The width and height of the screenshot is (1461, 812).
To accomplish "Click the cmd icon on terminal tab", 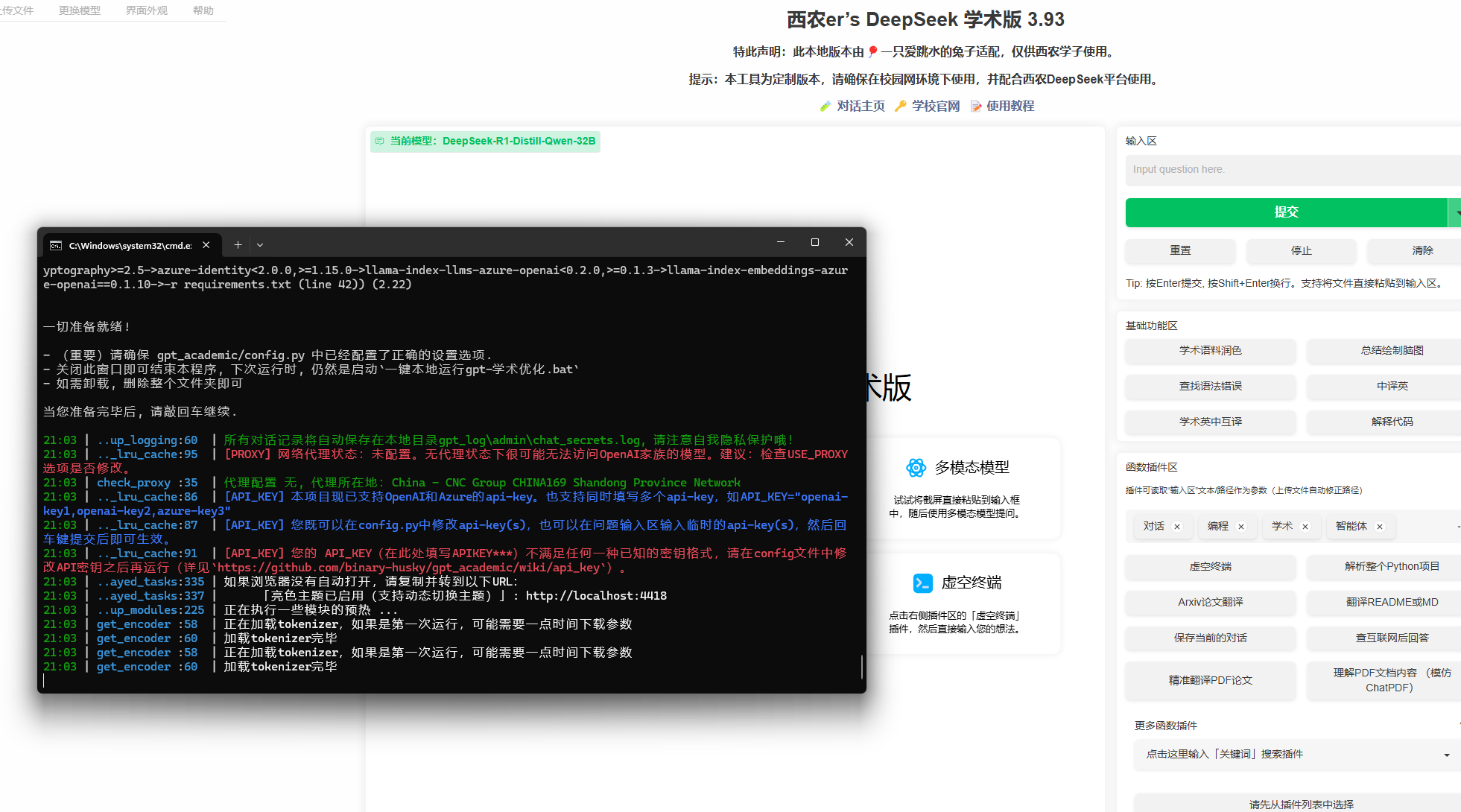I will (56, 245).
